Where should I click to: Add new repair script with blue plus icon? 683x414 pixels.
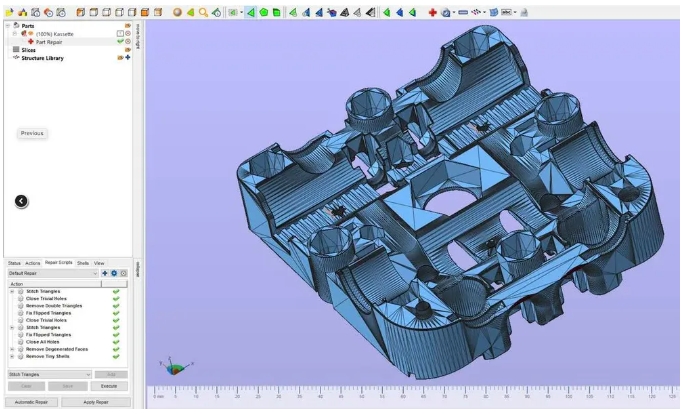click(105, 273)
